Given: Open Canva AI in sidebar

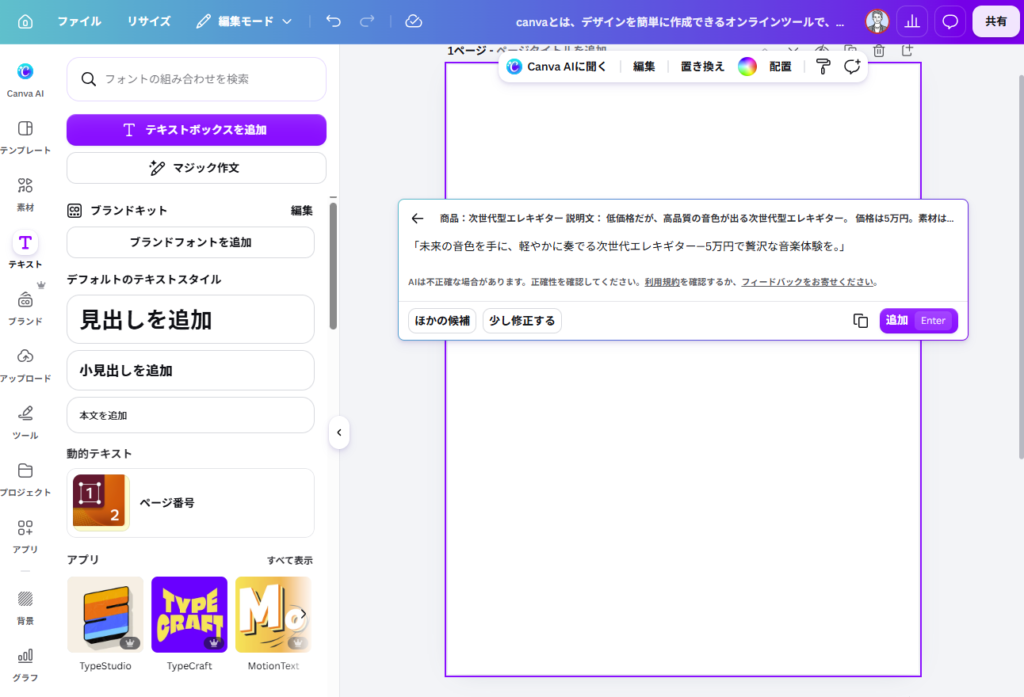Looking at the screenshot, I should tap(25, 80).
